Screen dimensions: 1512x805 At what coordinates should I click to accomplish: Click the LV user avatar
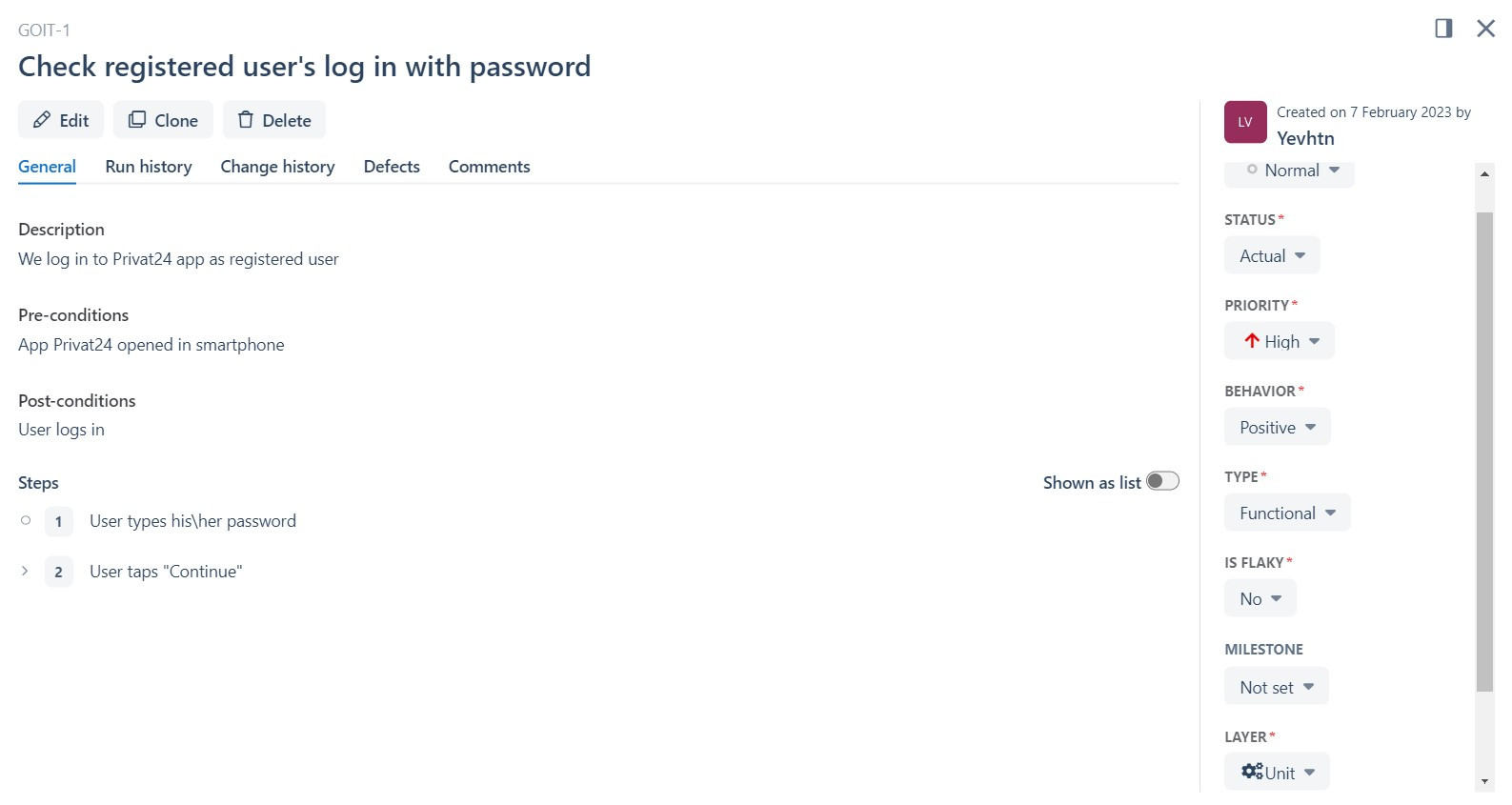1245,122
